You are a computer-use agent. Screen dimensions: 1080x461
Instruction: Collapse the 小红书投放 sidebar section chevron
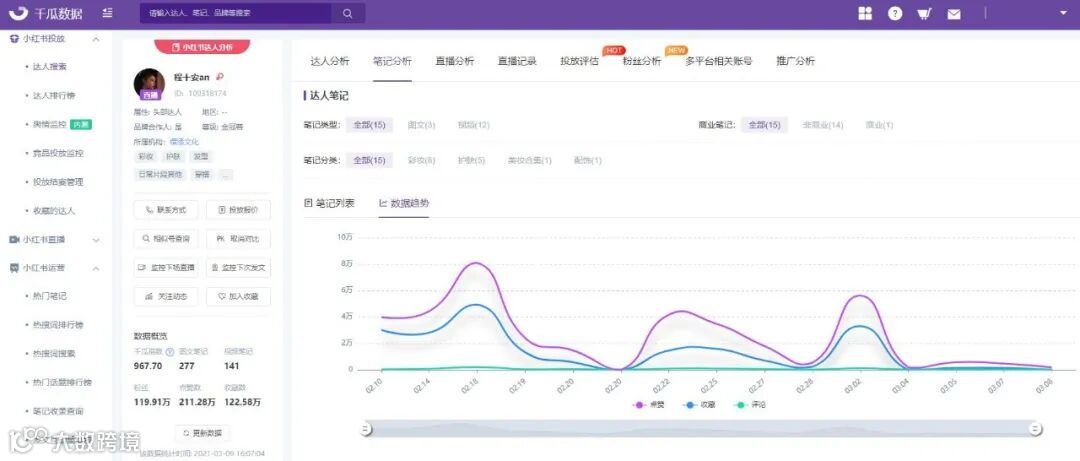pyautogui.click(x=96, y=39)
